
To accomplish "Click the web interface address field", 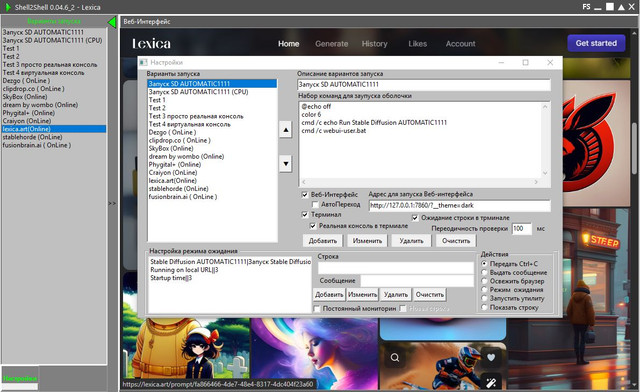I will click(x=460, y=205).
